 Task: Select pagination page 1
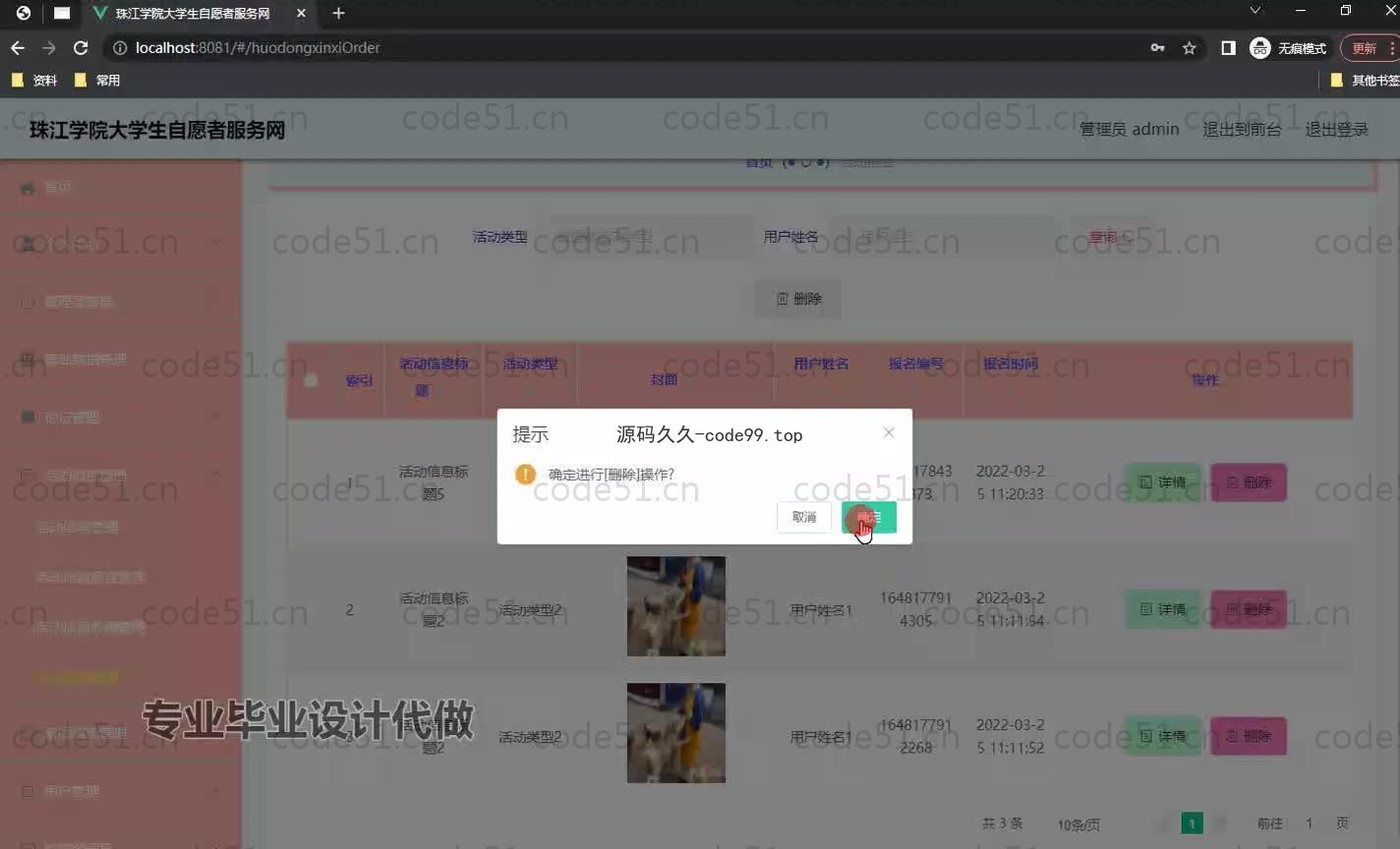pos(1192,823)
